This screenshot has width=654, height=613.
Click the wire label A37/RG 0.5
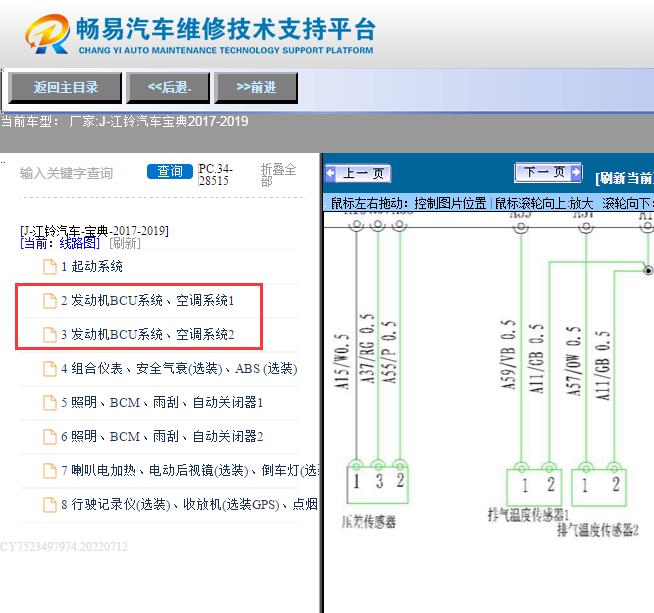[367, 349]
